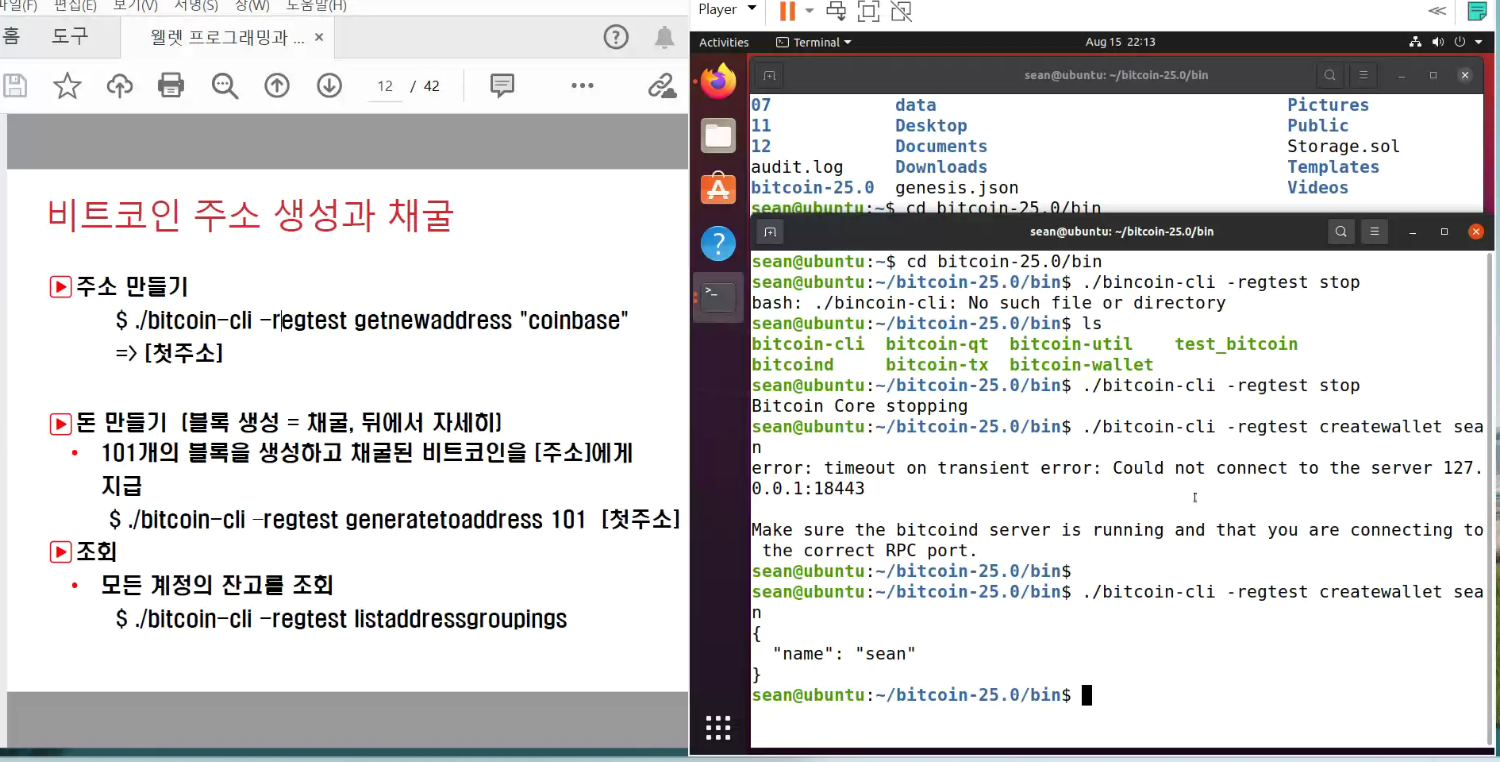Click the page number field showing 12
This screenshot has height=762, width=1500.
point(385,86)
